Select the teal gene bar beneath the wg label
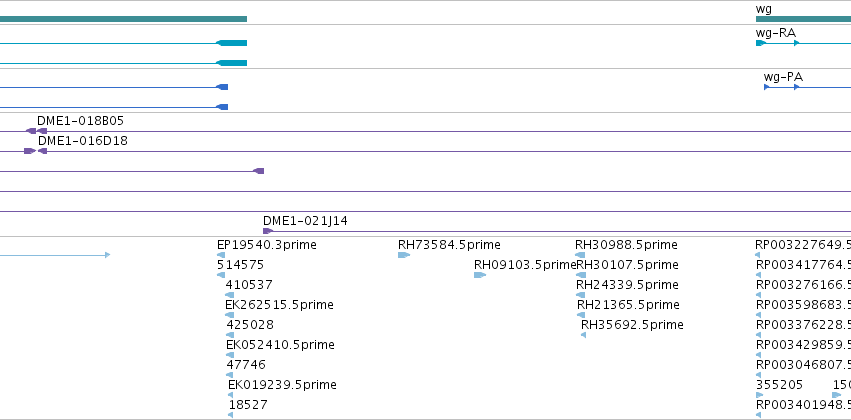Image resolution: width=851 pixels, height=420 pixels. [x=803, y=19]
